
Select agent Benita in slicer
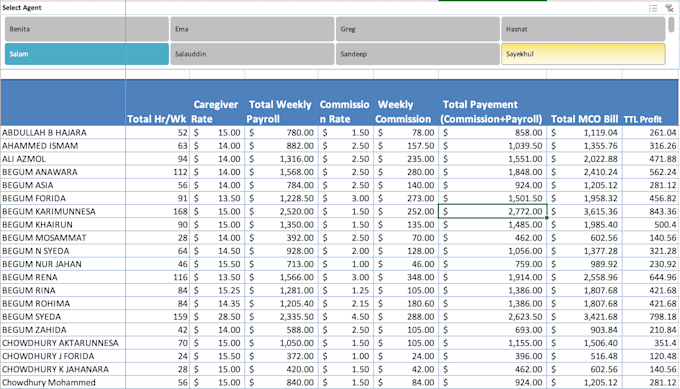pos(87,29)
